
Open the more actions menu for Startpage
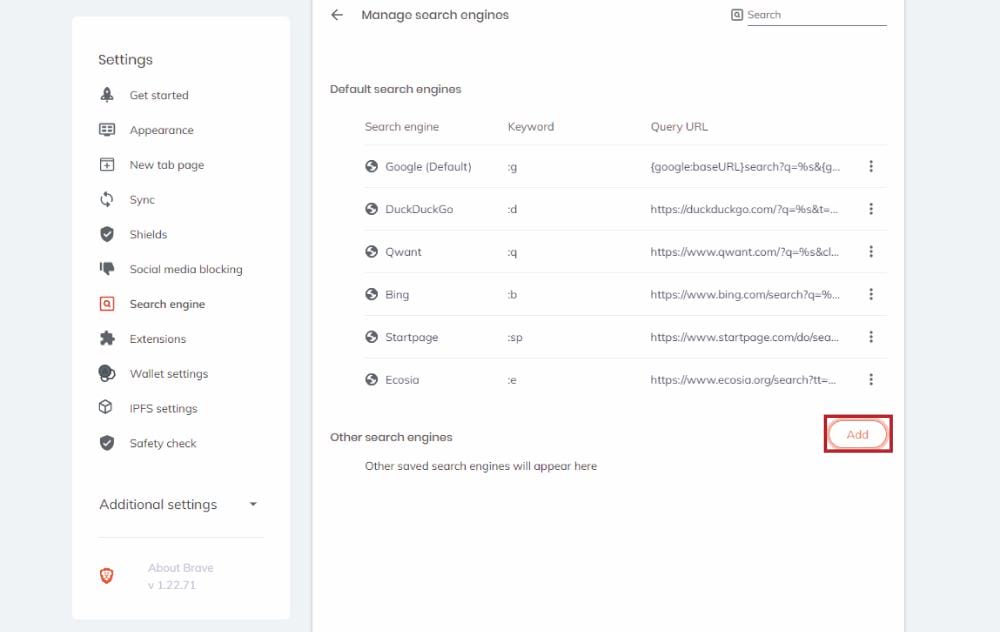871,337
